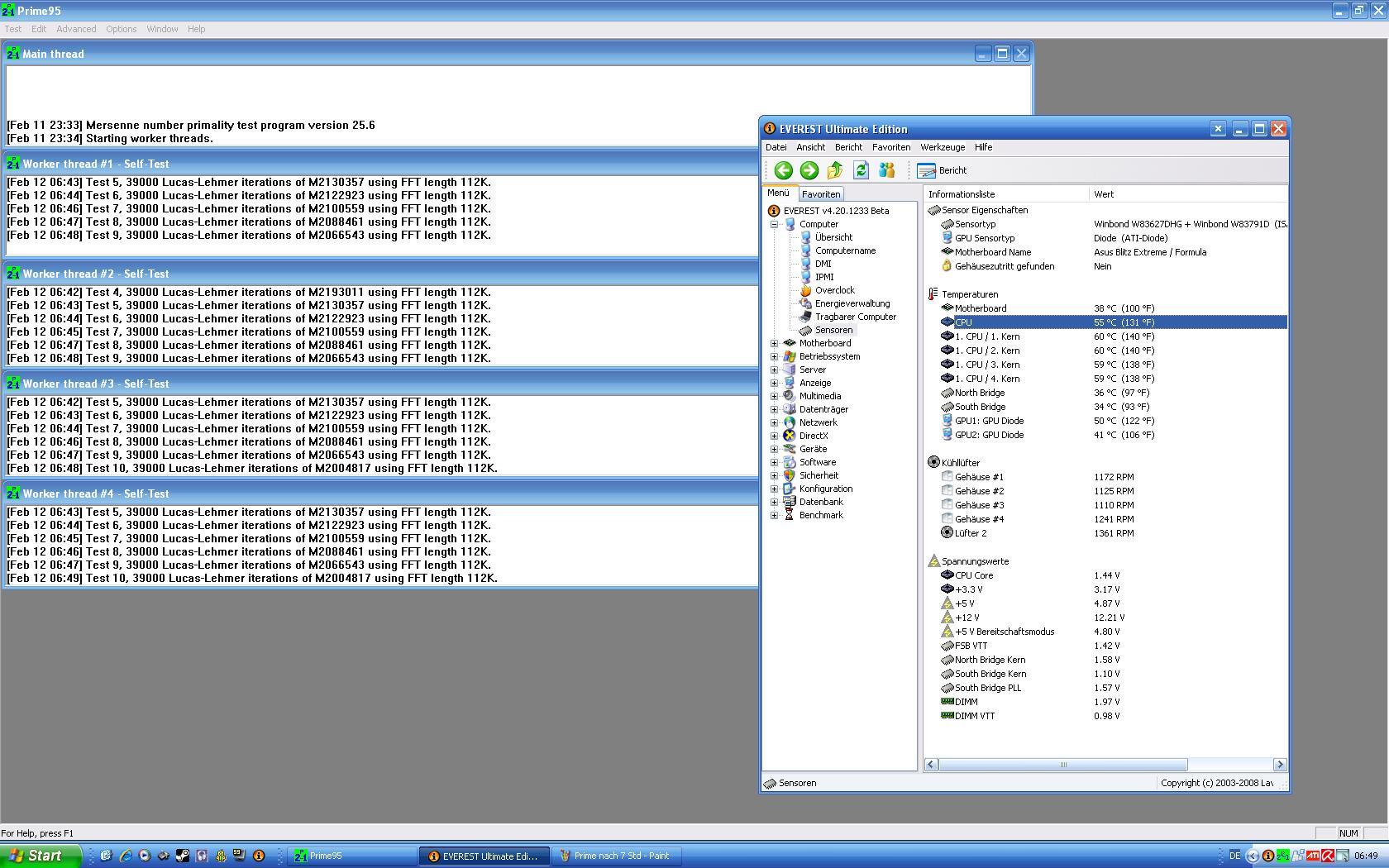This screenshot has width=1389, height=868.
Task: Switch to the Paint taskbar window
Action: (x=617, y=856)
